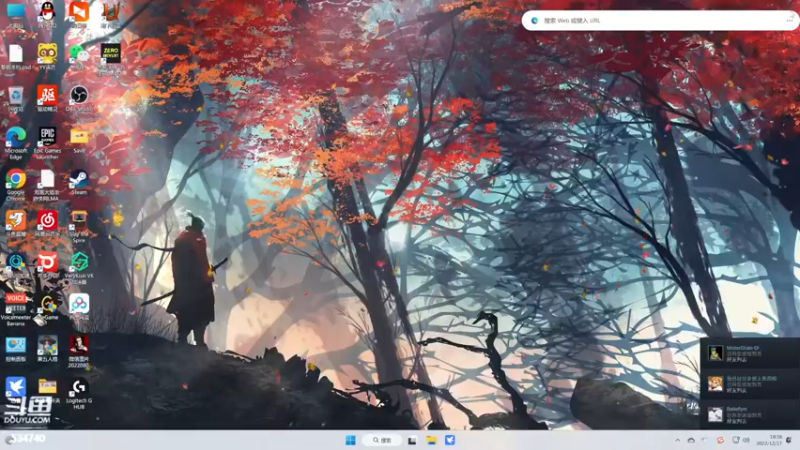Open the Douyu orange fish app shortcut
This screenshot has height=450, width=800.
(x=16, y=224)
